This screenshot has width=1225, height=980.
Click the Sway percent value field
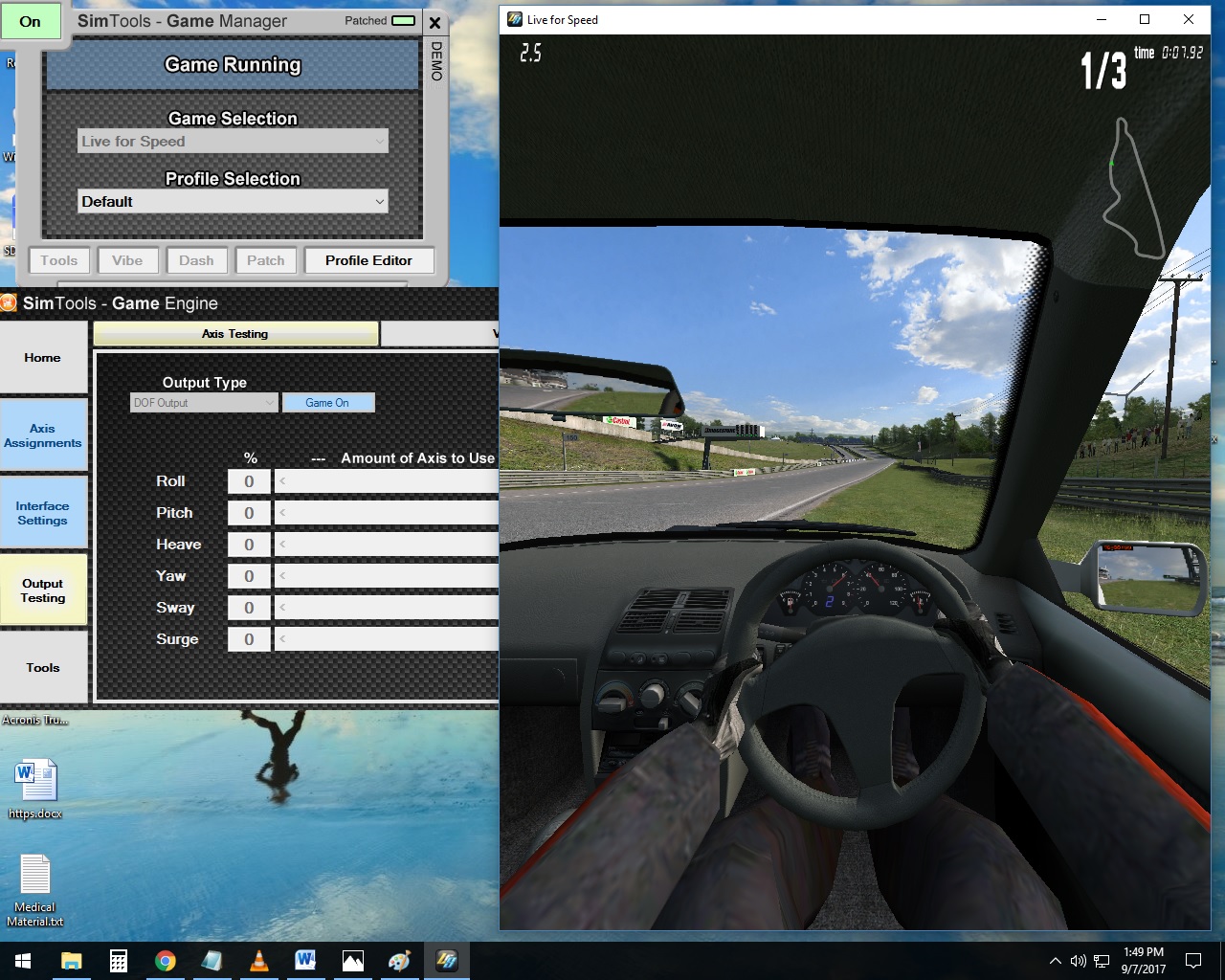pos(249,609)
